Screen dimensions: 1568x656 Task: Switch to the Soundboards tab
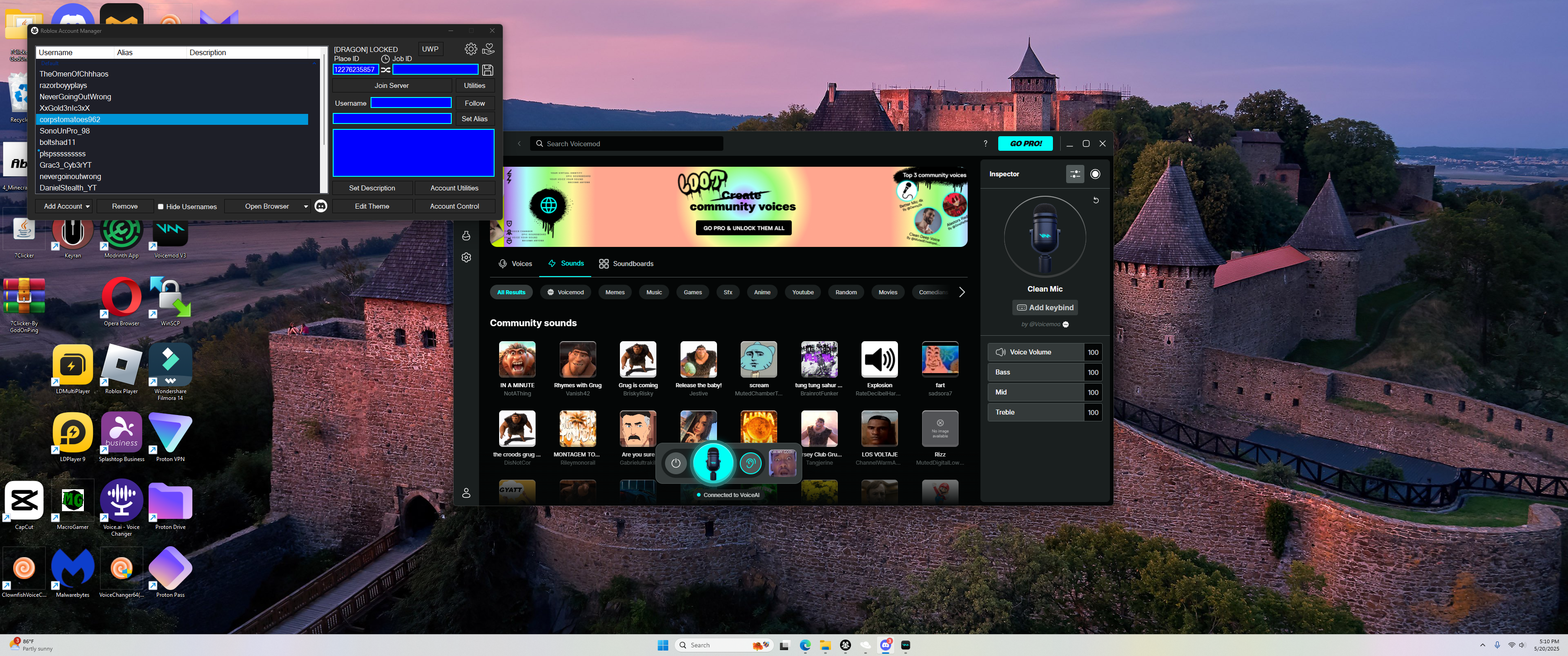click(626, 263)
